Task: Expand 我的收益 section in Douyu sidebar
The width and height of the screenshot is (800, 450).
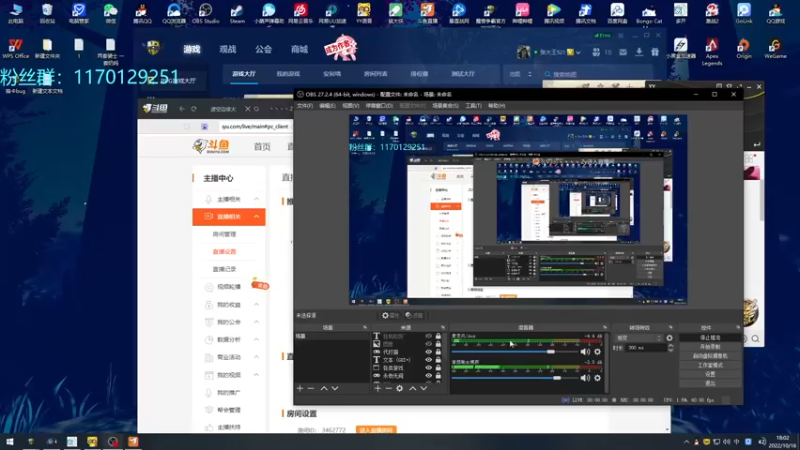Action: tap(257, 305)
